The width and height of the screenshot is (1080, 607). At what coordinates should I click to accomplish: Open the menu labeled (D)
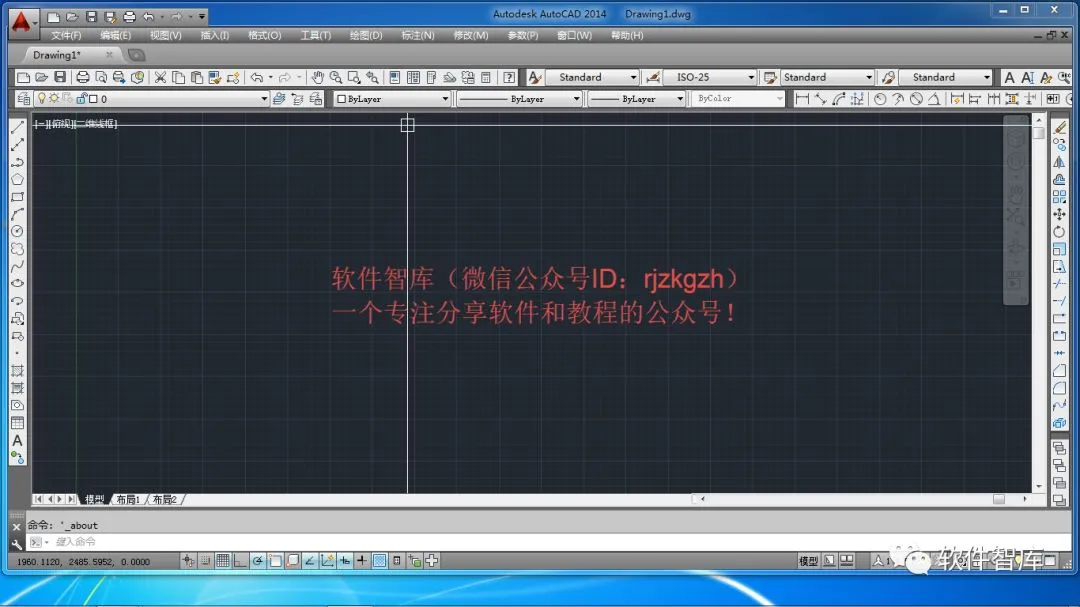(x=366, y=35)
